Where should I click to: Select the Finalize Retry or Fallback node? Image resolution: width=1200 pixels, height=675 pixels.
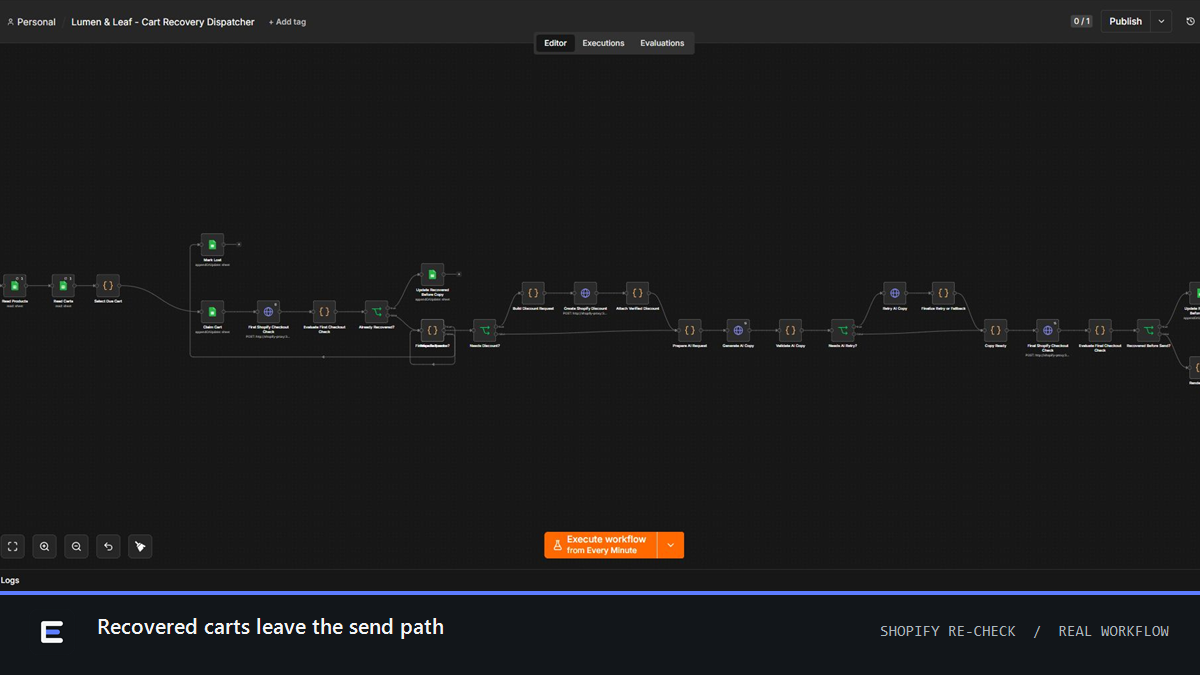pyautogui.click(x=943, y=294)
